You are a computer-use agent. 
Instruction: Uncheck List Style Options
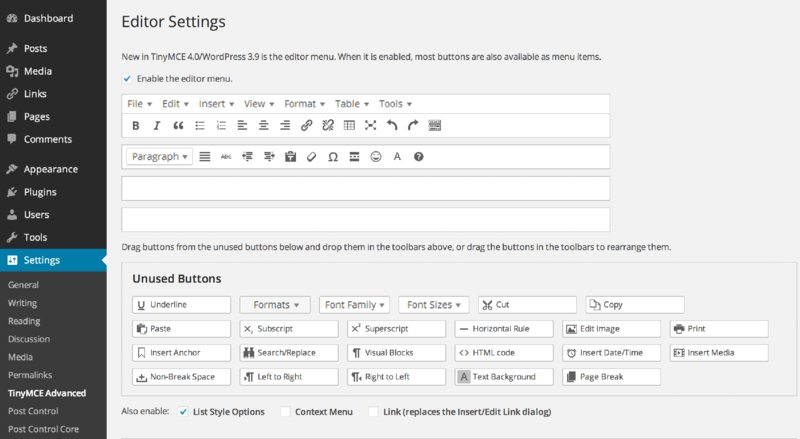click(x=183, y=411)
